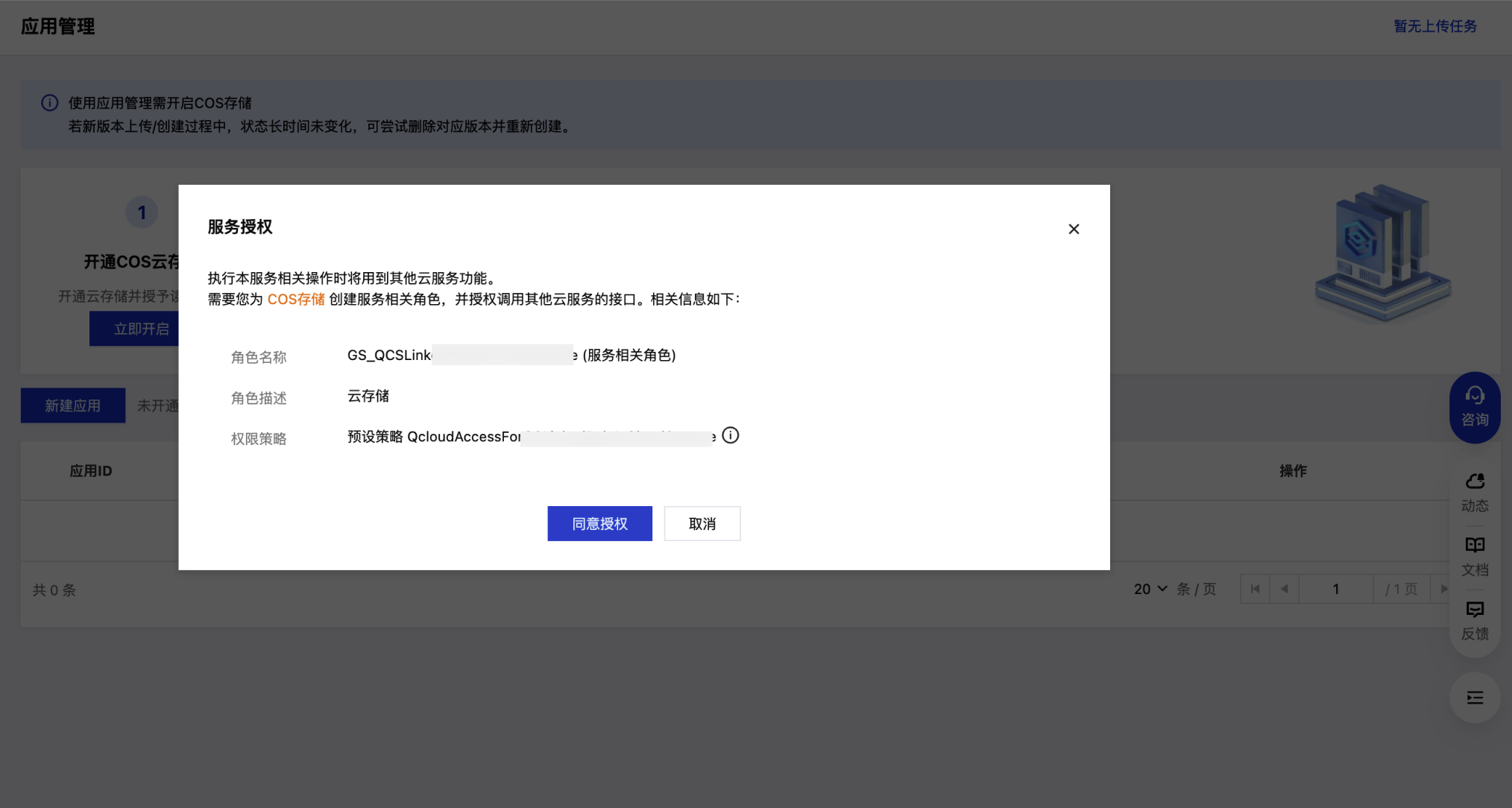
Task: Go to next page arrow
Action: click(1443, 589)
